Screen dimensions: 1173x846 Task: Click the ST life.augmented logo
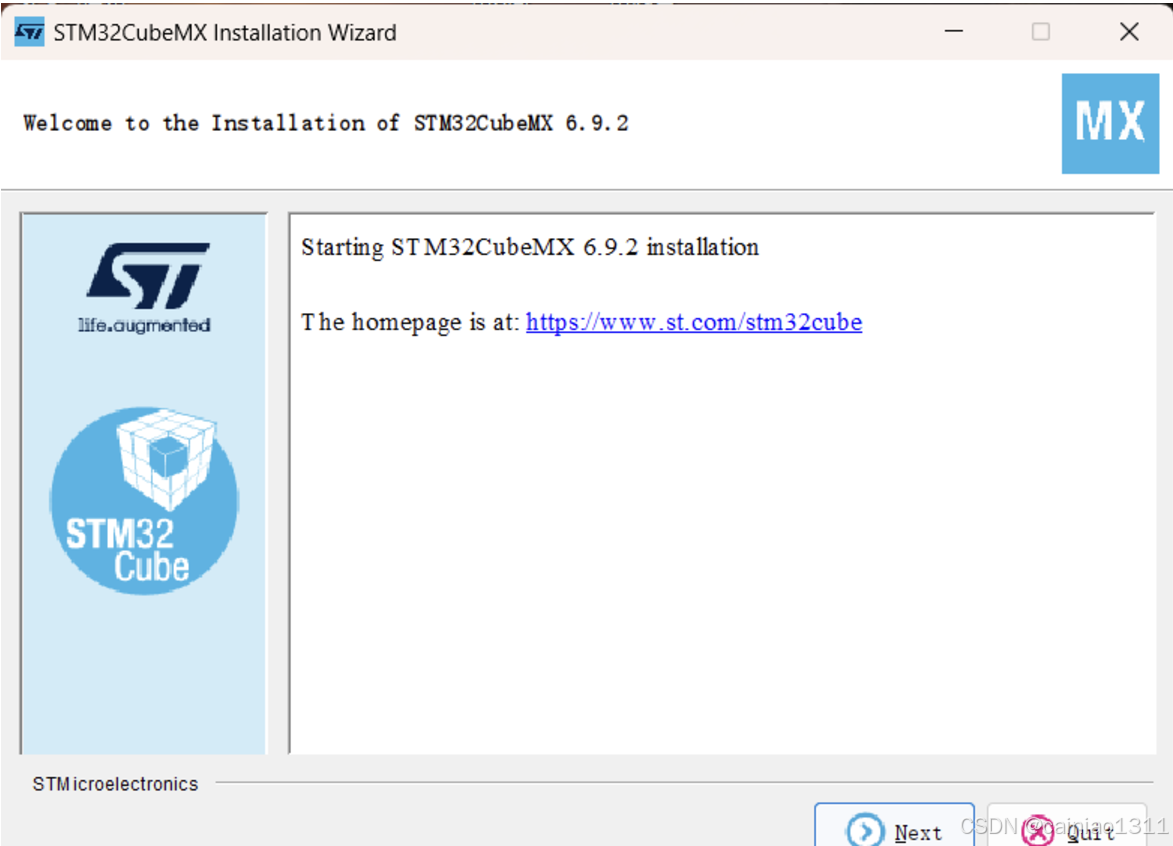pos(145,287)
